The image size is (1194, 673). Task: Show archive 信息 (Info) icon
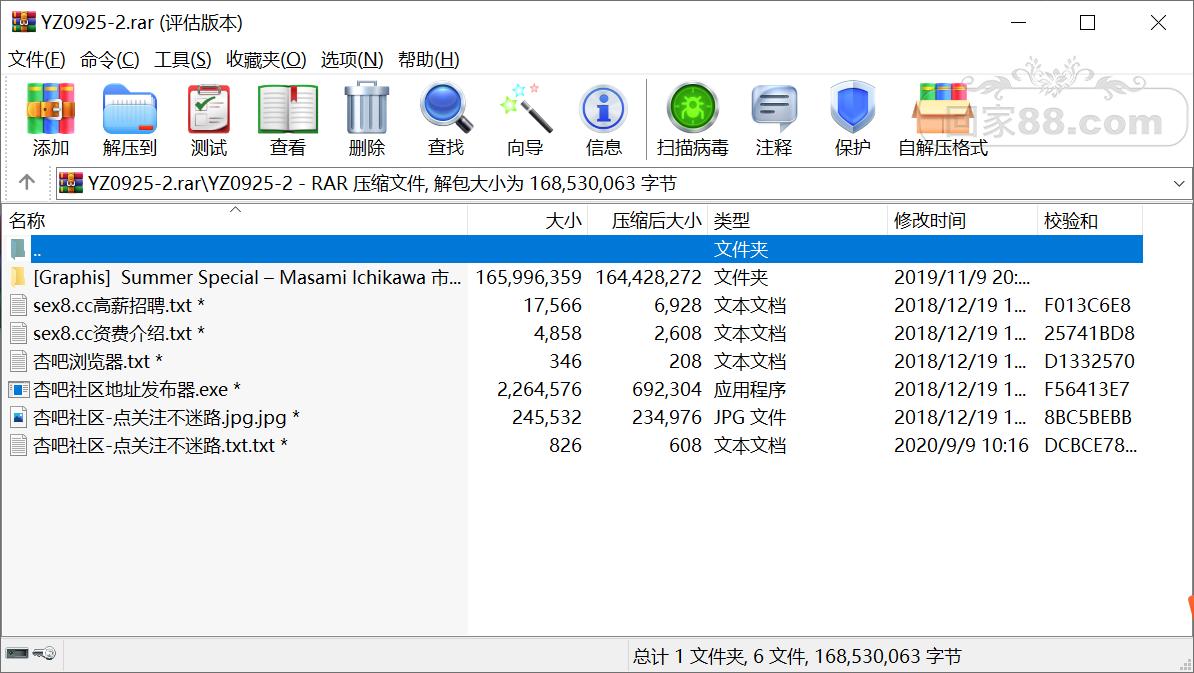tap(603, 119)
